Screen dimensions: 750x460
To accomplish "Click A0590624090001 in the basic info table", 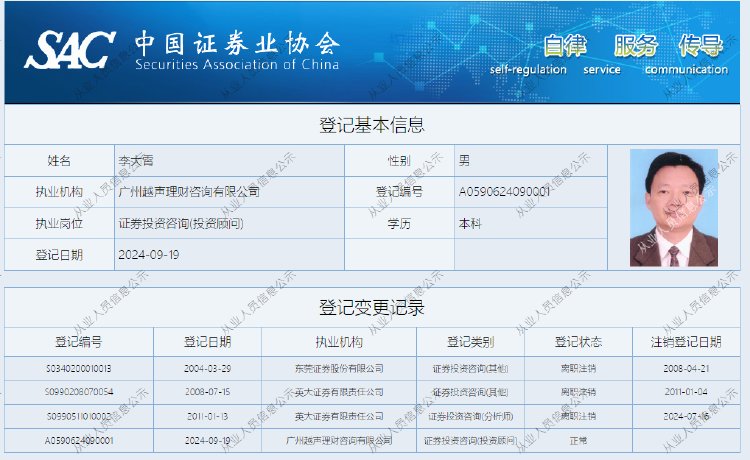I will point(504,192).
